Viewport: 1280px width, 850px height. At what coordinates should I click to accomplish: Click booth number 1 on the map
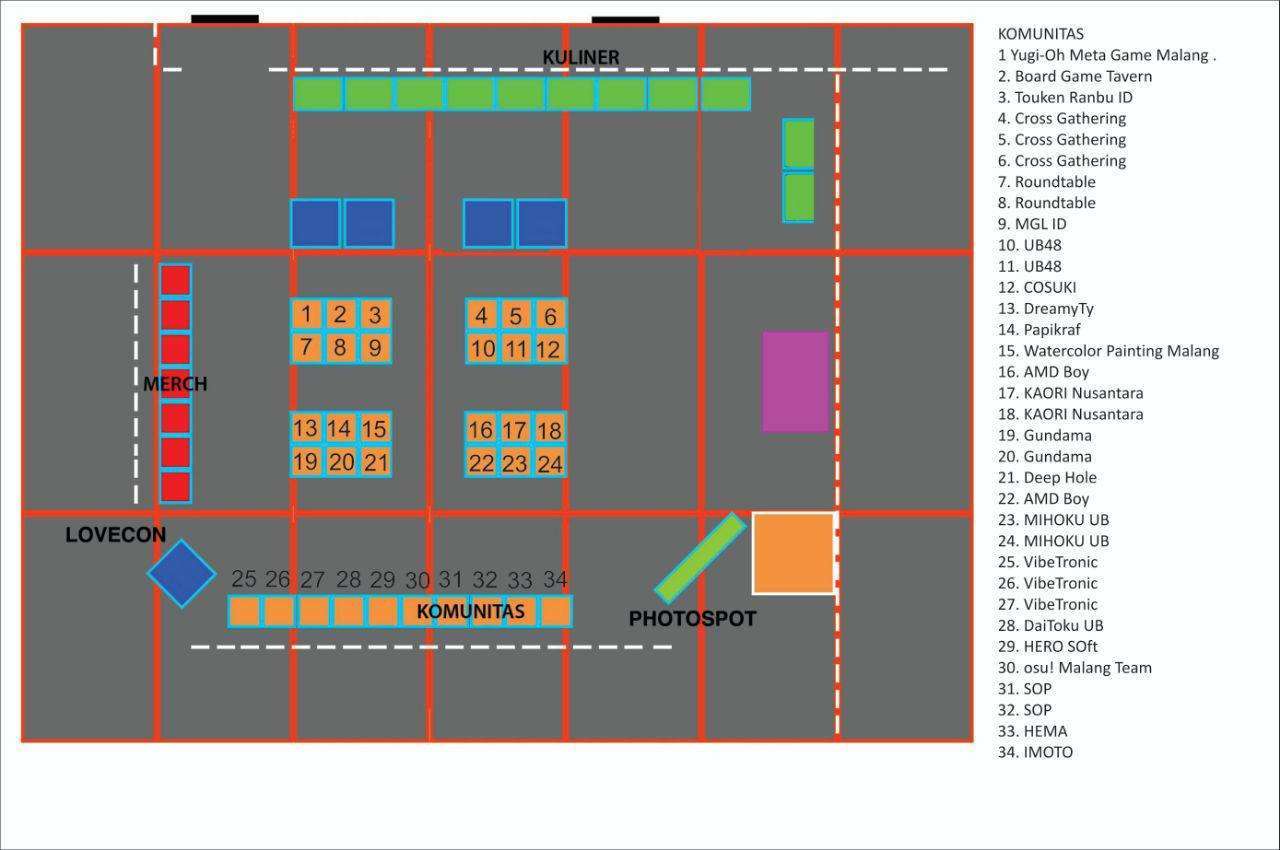pyautogui.click(x=306, y=315)
